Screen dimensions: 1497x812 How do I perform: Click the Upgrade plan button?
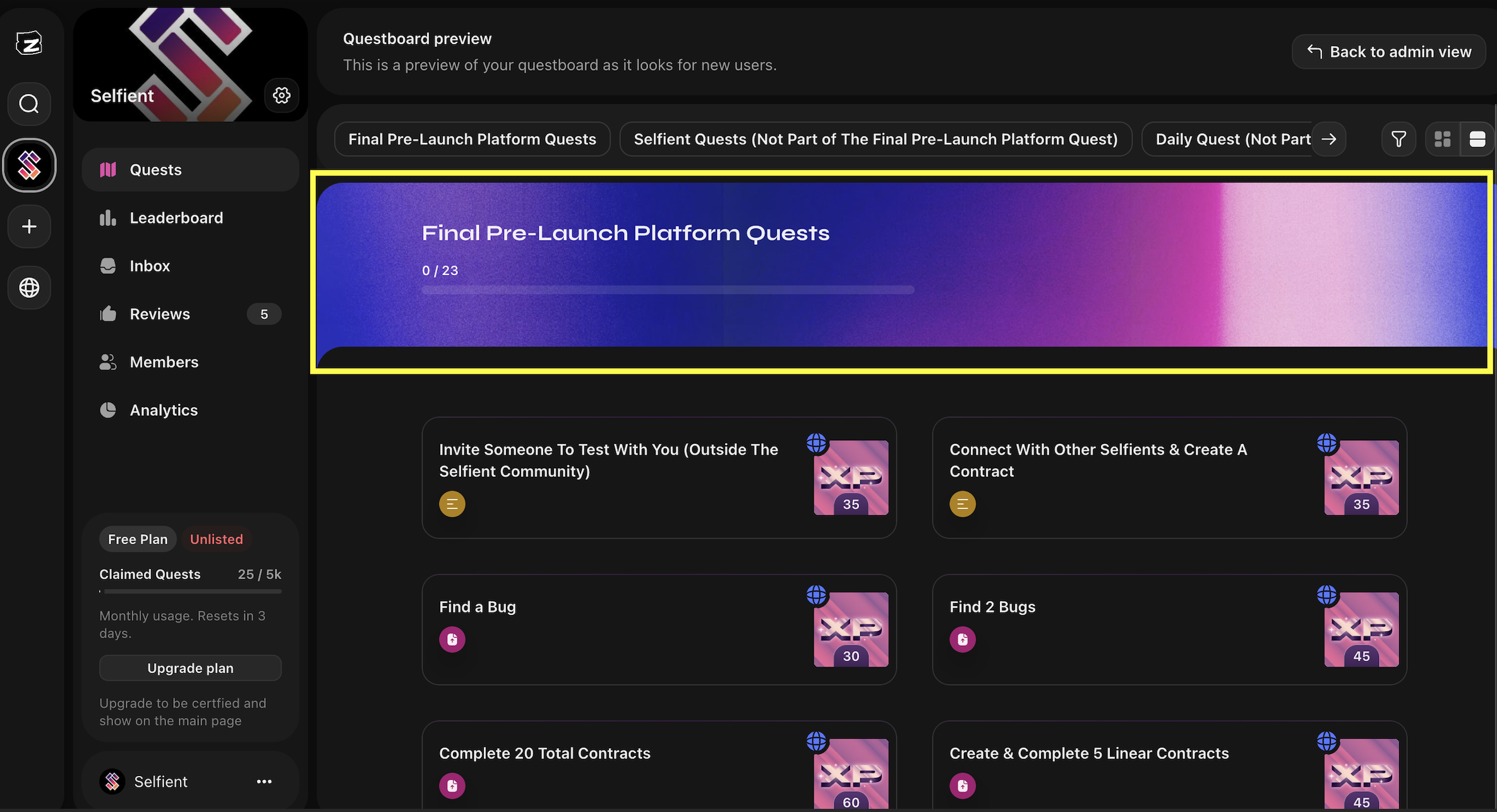tap(190, 668)
